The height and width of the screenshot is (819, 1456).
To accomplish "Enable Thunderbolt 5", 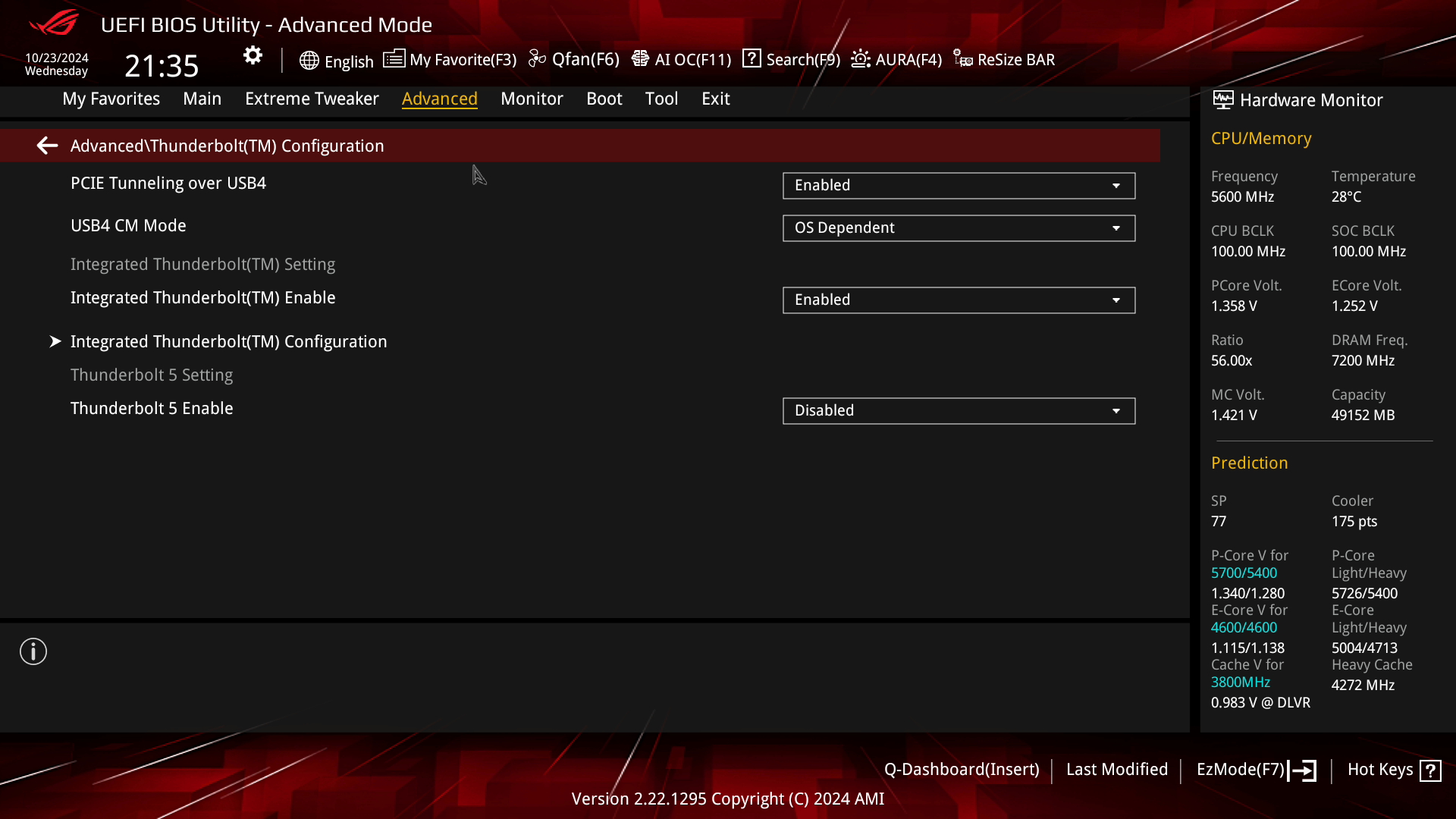I will pos(959,410).
